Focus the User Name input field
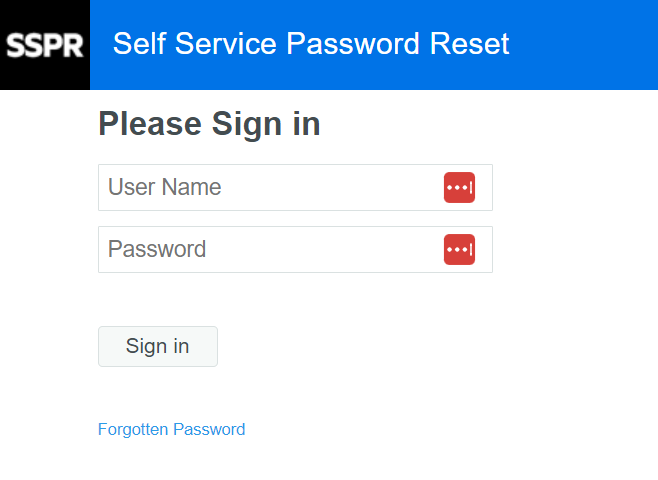The height and width of the screenshot is (480, 658). [295, 188]
